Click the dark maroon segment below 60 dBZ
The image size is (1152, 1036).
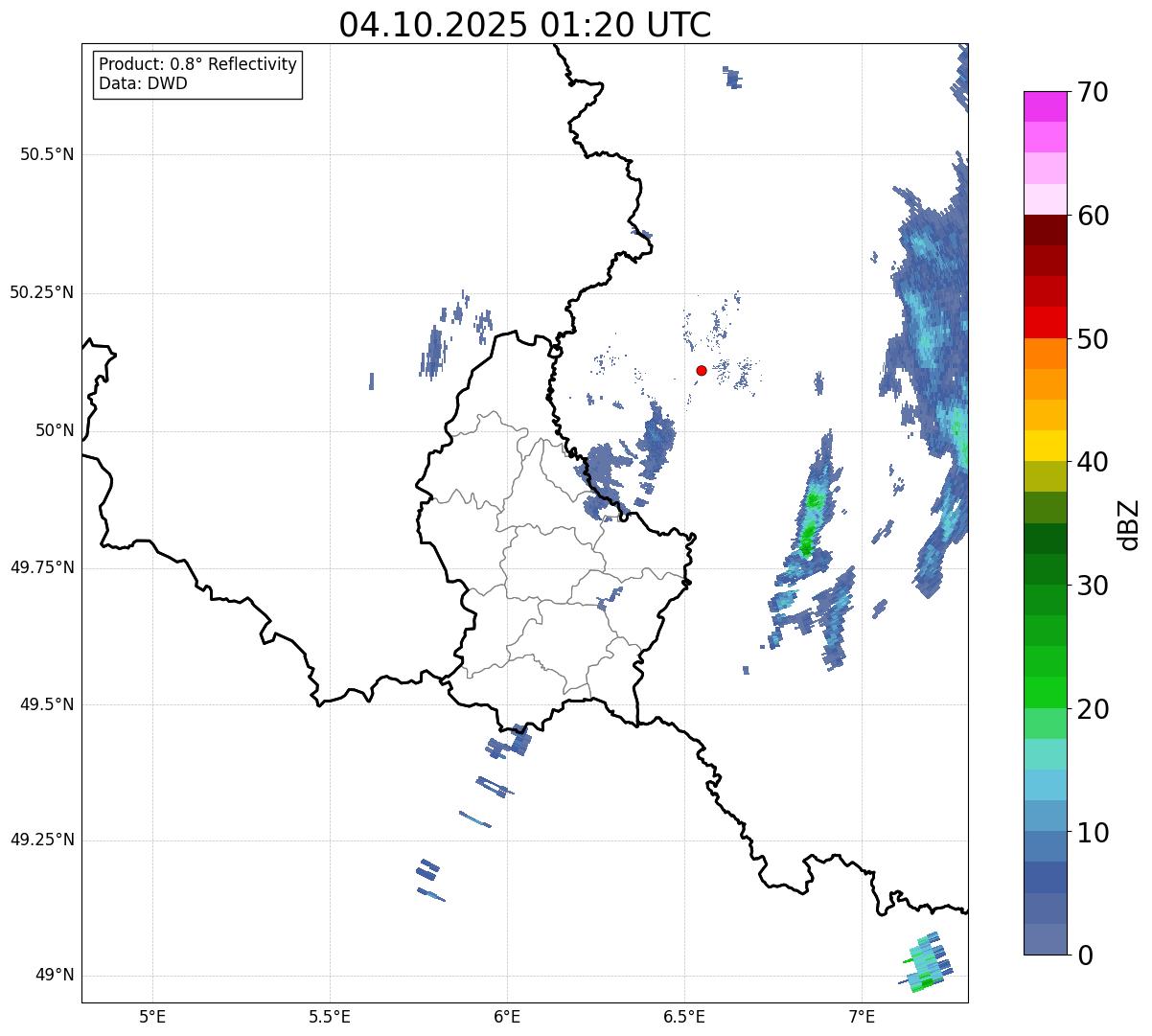1046,231
